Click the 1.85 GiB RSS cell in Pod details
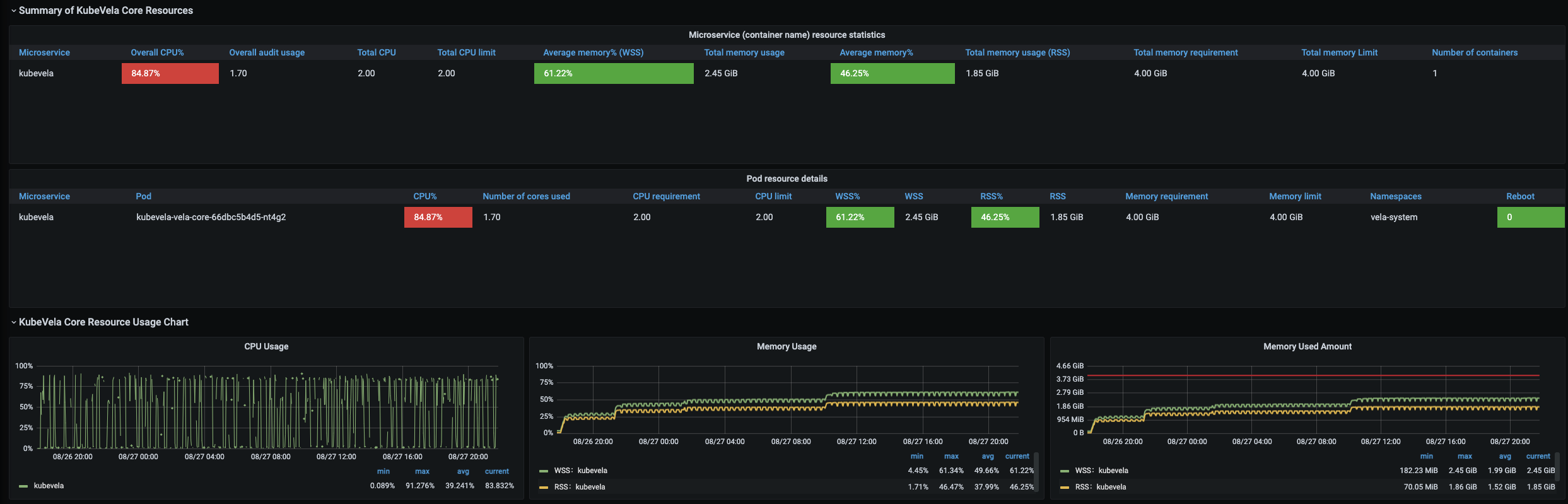This screenshot has height=504, width=1568. point(1067,217)
